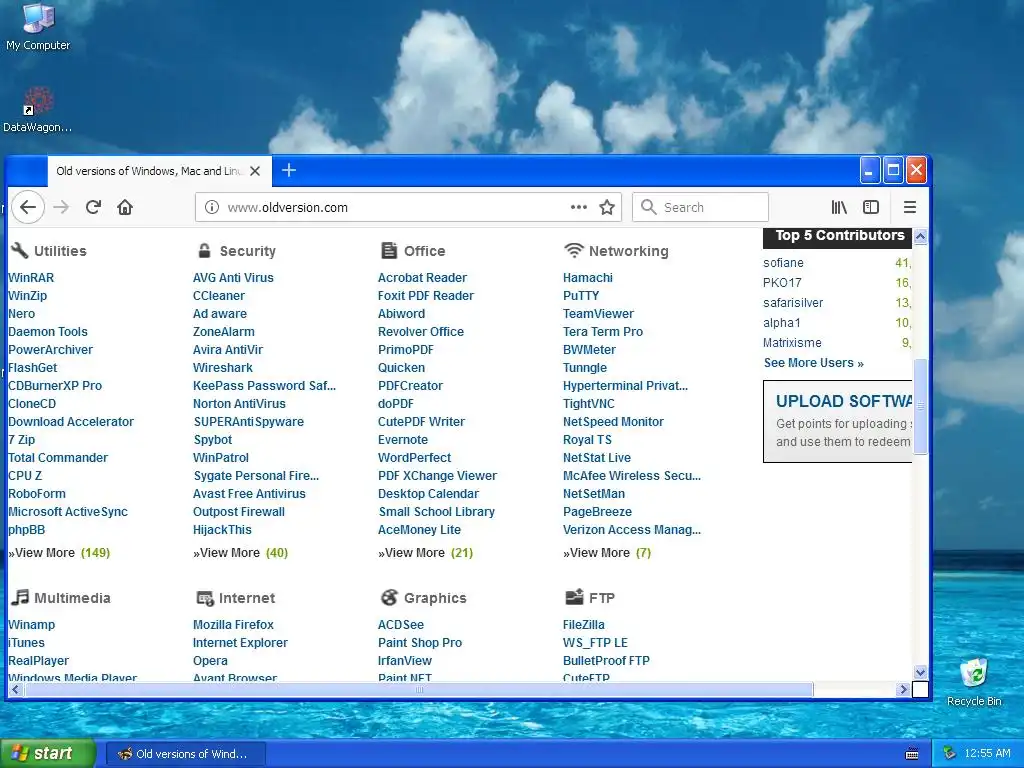Click the Multimedia music note icon
The height and width of the screenshot is (768, 1024).
(20, 597)
